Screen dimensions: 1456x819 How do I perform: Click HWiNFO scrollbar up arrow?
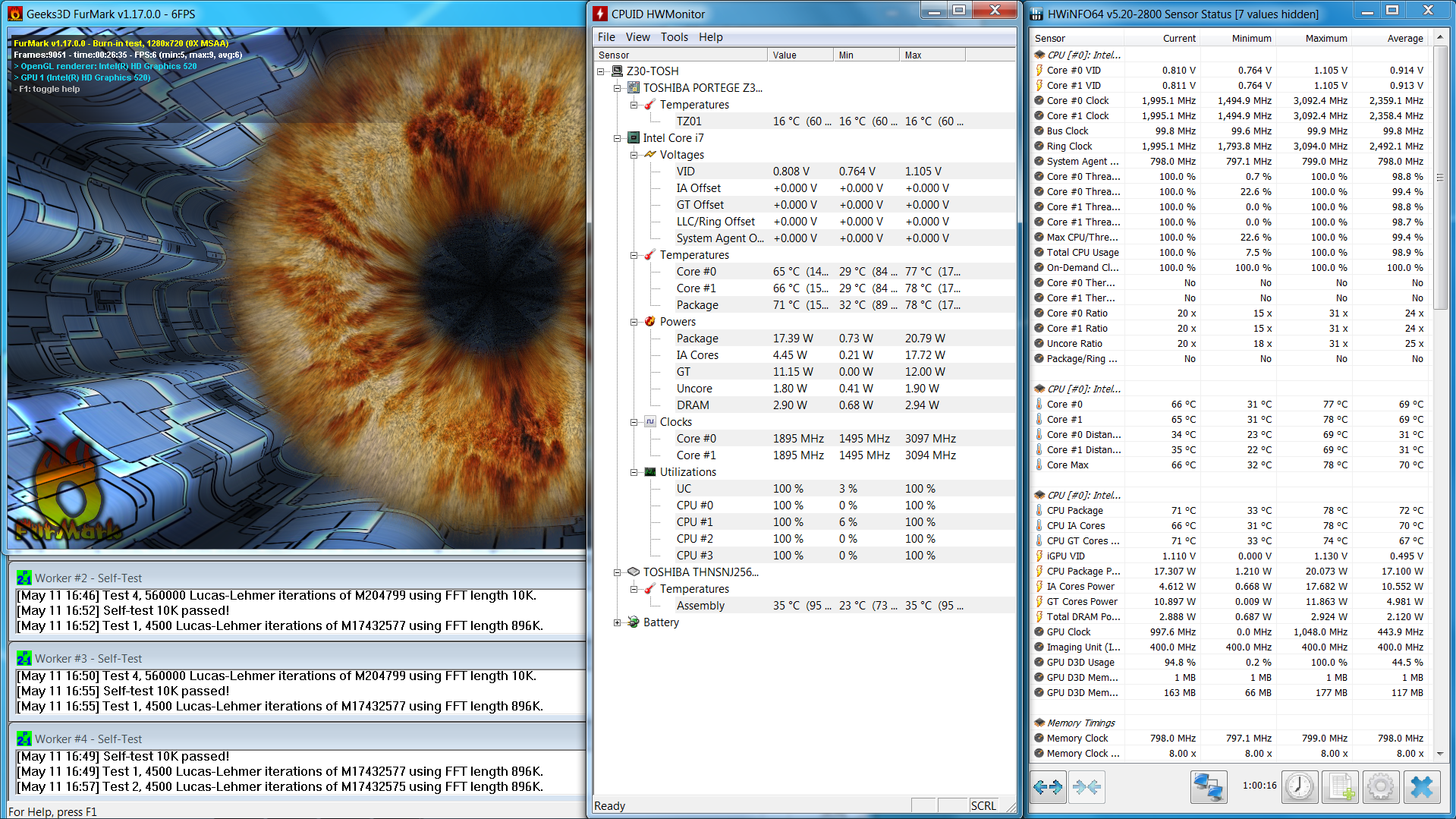(1439, 37)
